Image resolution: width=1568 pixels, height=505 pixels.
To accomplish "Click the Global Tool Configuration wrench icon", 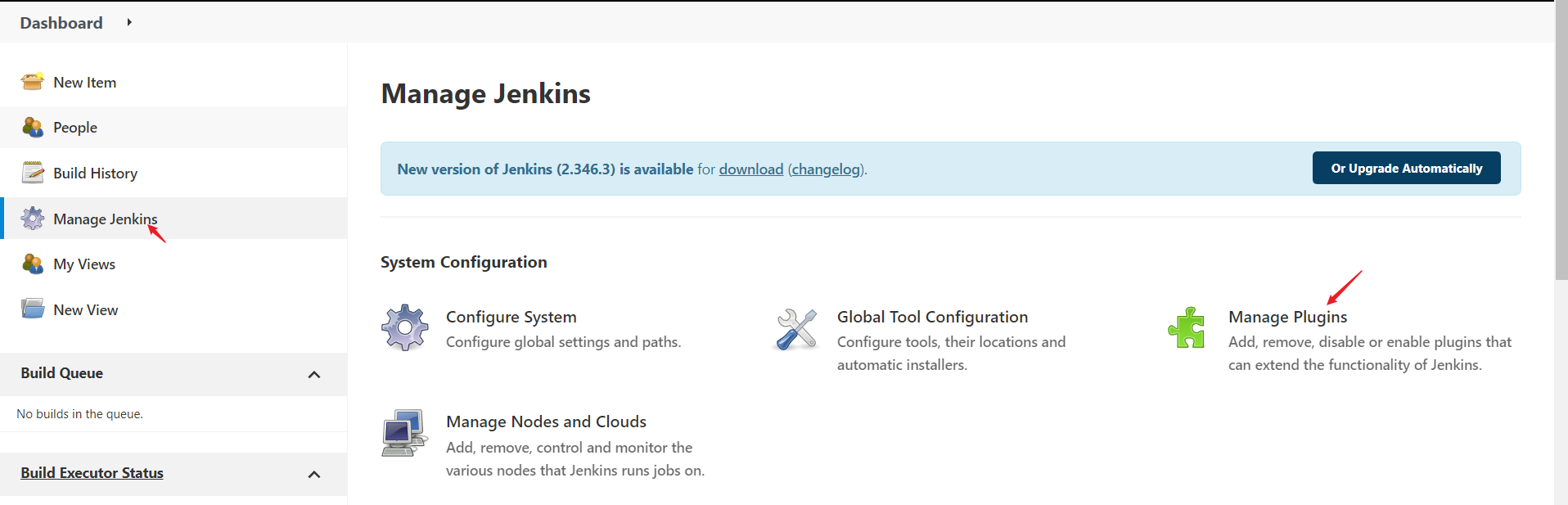I will coord(796,329).
